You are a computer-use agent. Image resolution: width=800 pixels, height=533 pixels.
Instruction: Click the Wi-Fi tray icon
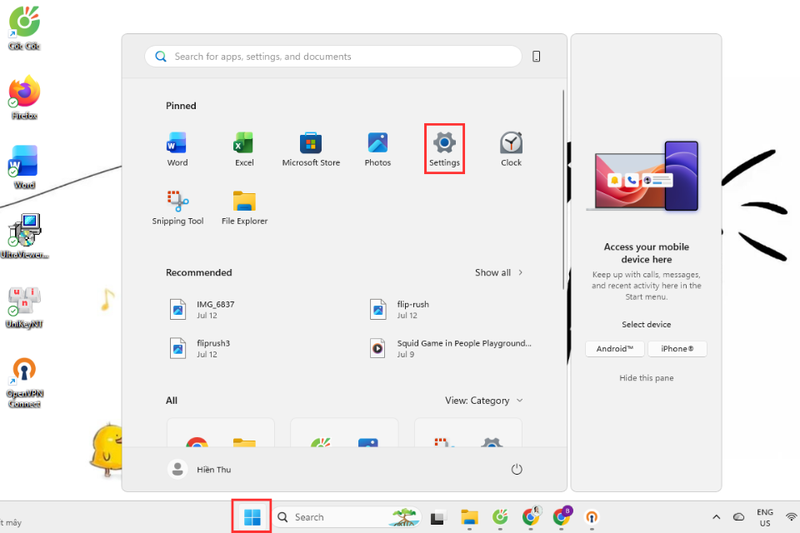791,517
